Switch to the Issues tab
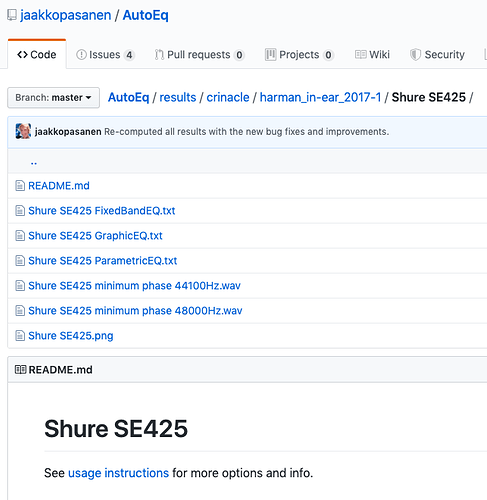The height and width of the screenshot is (500, 487). (105, 55)
